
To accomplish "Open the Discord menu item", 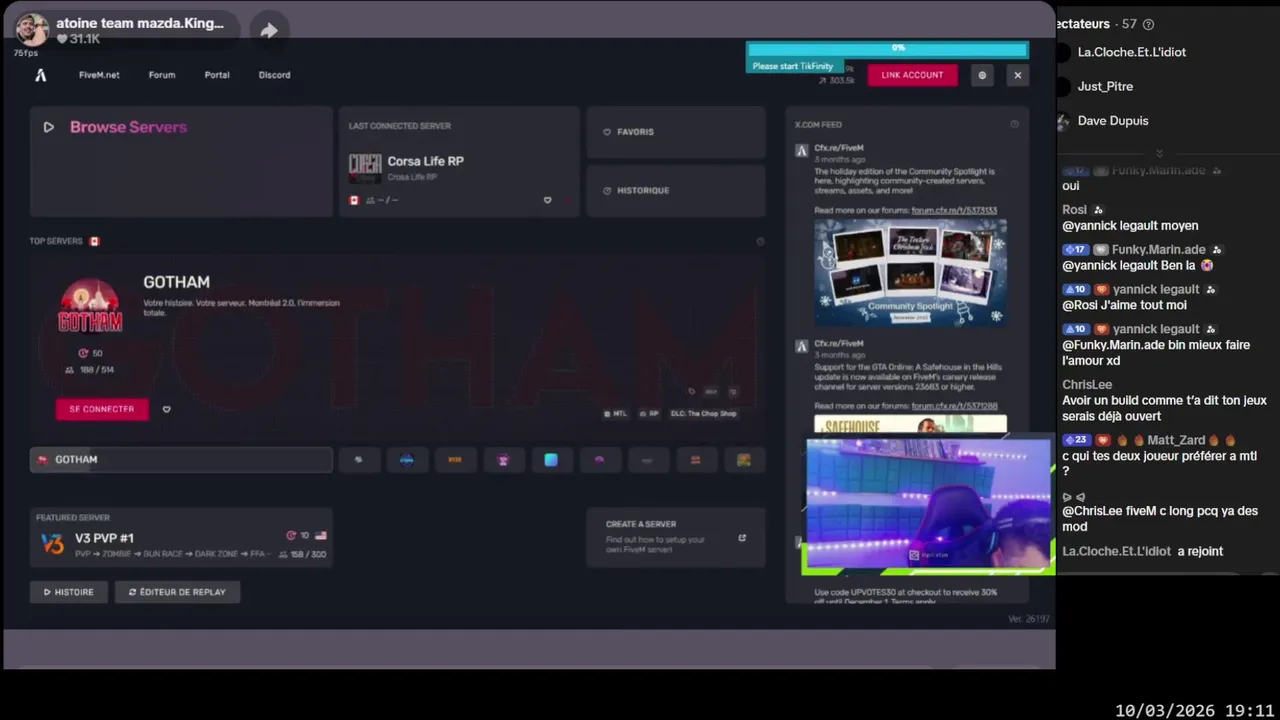I will click(274, 75).
